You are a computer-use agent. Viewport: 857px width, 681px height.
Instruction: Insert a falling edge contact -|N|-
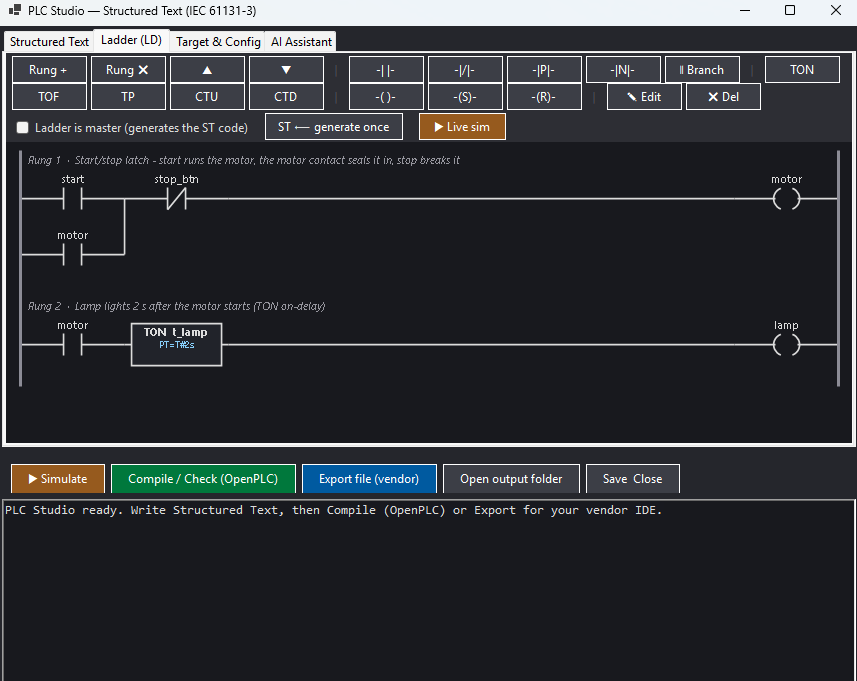pos(623,70)
